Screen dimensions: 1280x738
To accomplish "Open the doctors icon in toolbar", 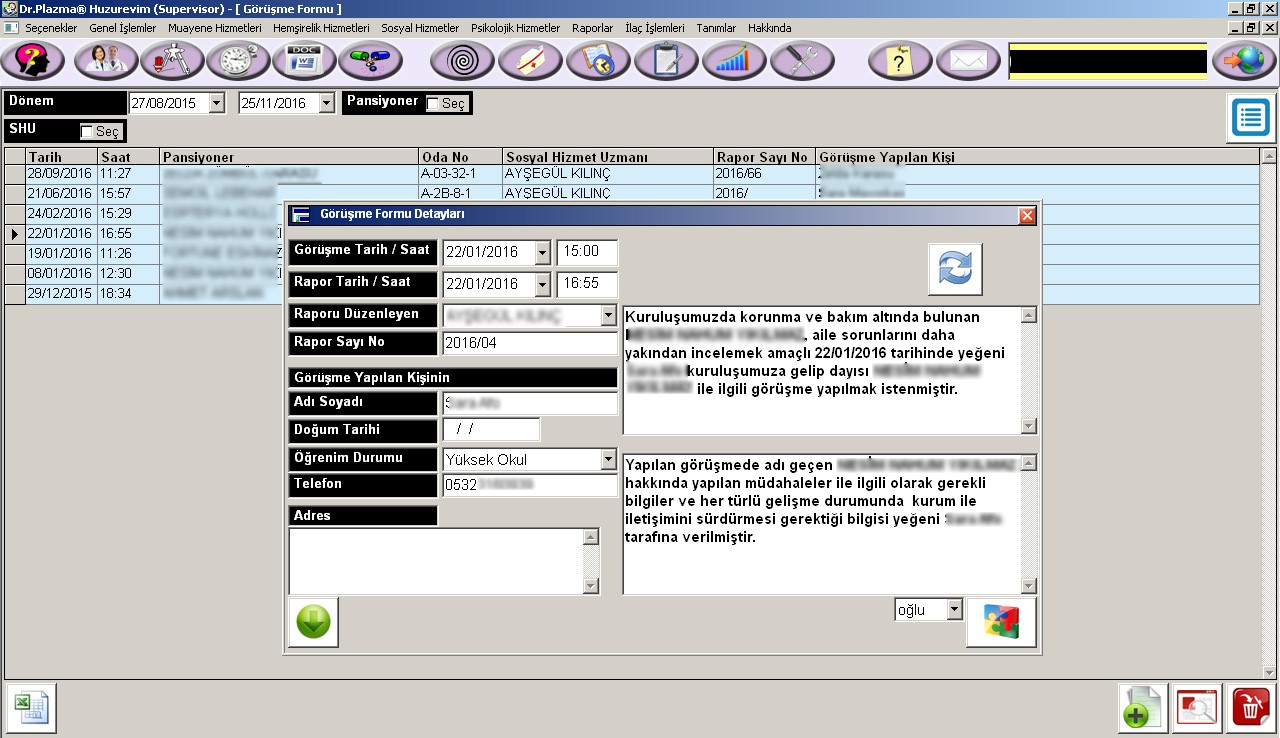I will click(x=106, y=61).
